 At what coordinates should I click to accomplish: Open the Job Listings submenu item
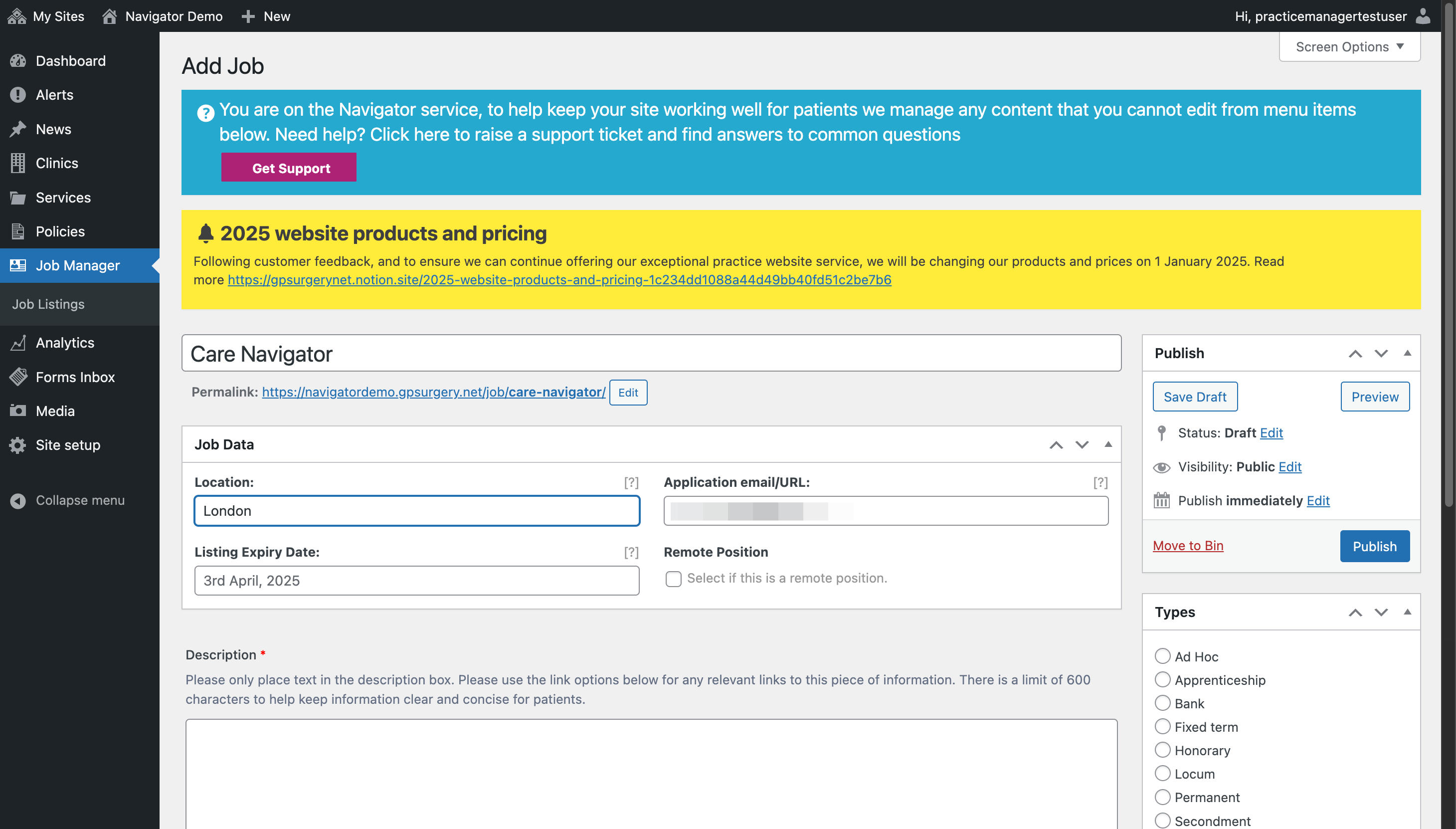48,304
